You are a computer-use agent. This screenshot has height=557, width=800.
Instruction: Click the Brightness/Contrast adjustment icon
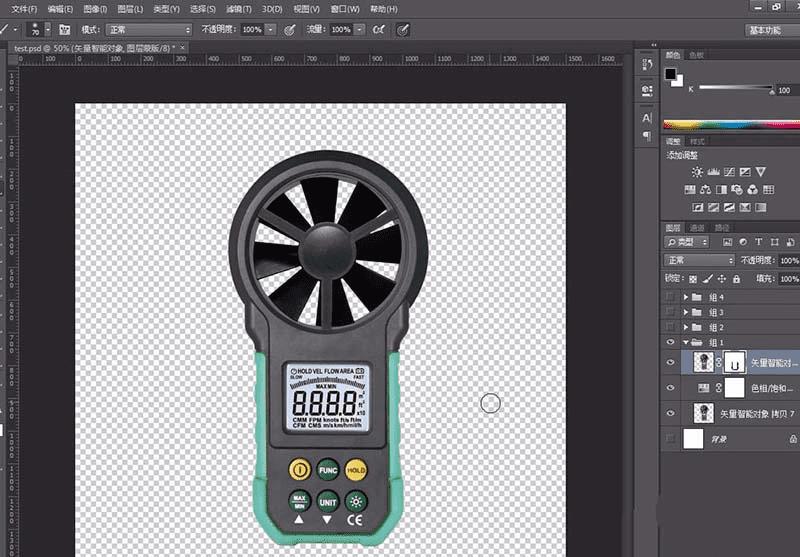[x=697, y=173]
